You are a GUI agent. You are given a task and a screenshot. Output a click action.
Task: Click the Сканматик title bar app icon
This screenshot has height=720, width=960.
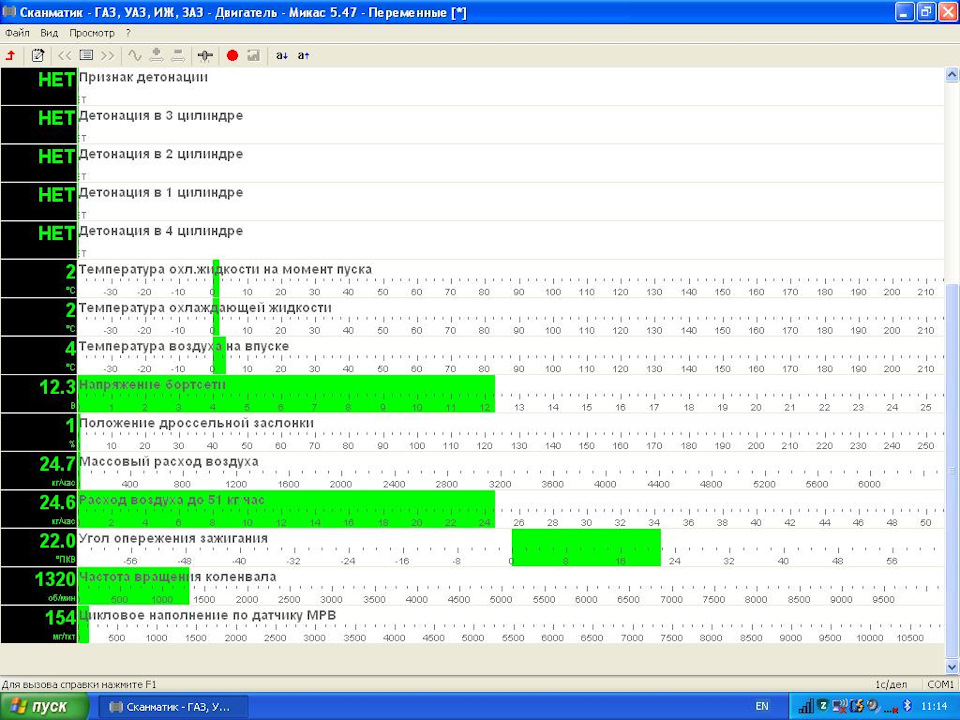(x=9, y=12)
